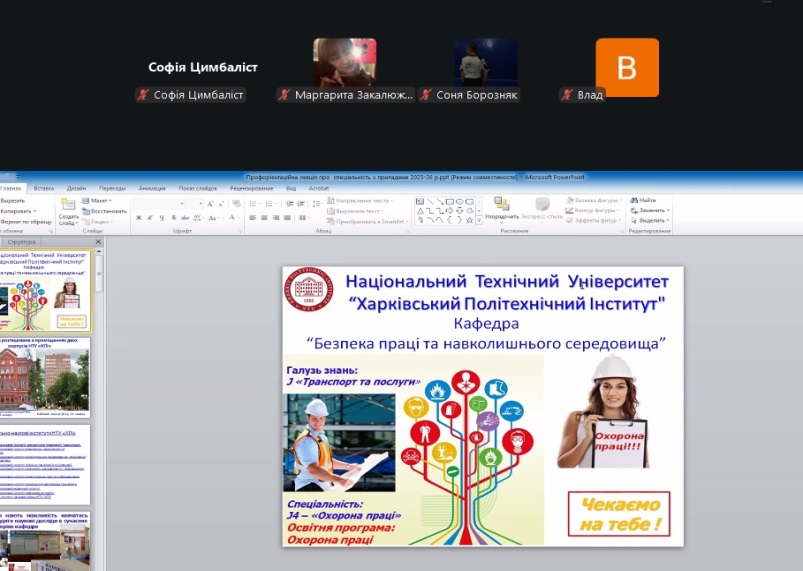Open Контур фигуры outline color dropdown
The height and width of the screenshot is (571, 803).
coord(594,210)
